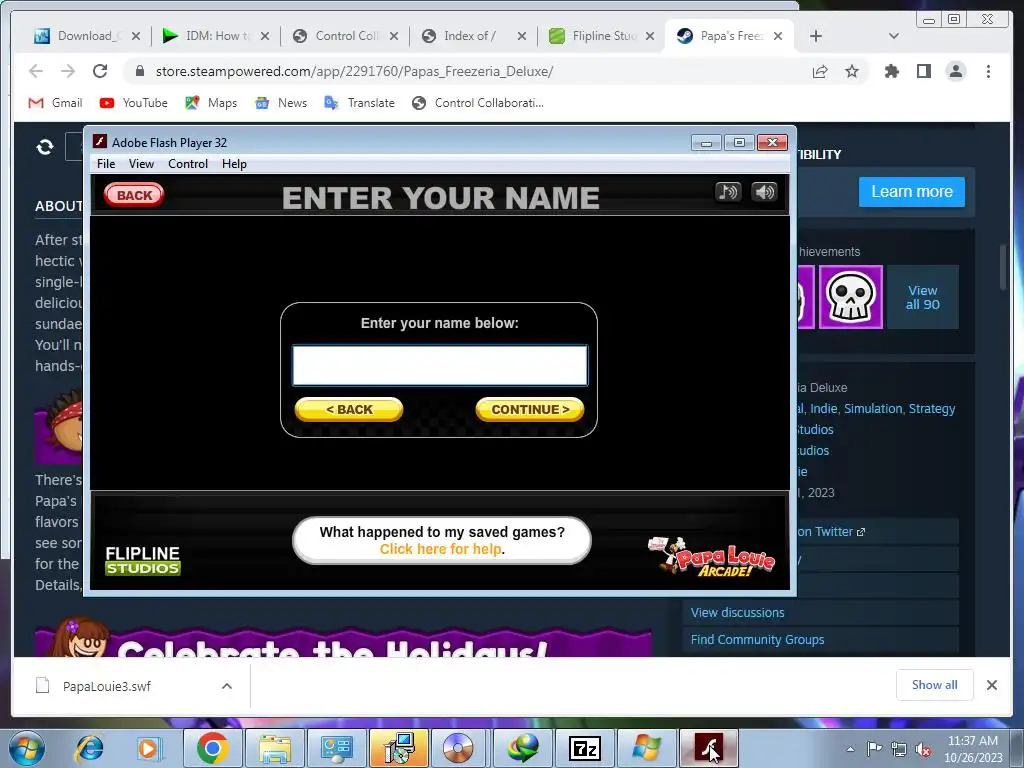Click the skull achievement thumbnail

(850, 297)
